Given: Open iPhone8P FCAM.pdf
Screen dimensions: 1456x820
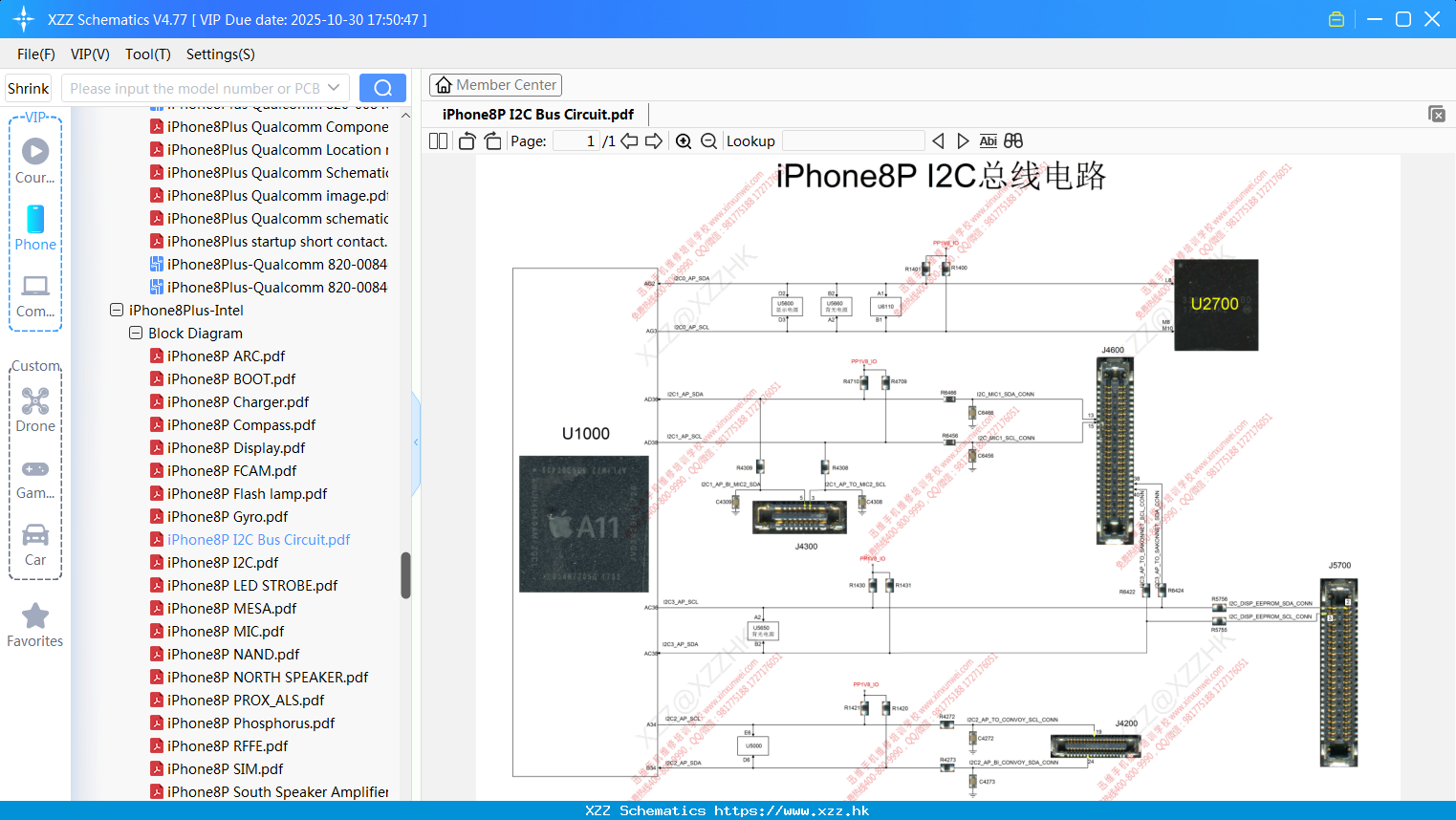Looking at the screenshot, I should click(231, 470).
